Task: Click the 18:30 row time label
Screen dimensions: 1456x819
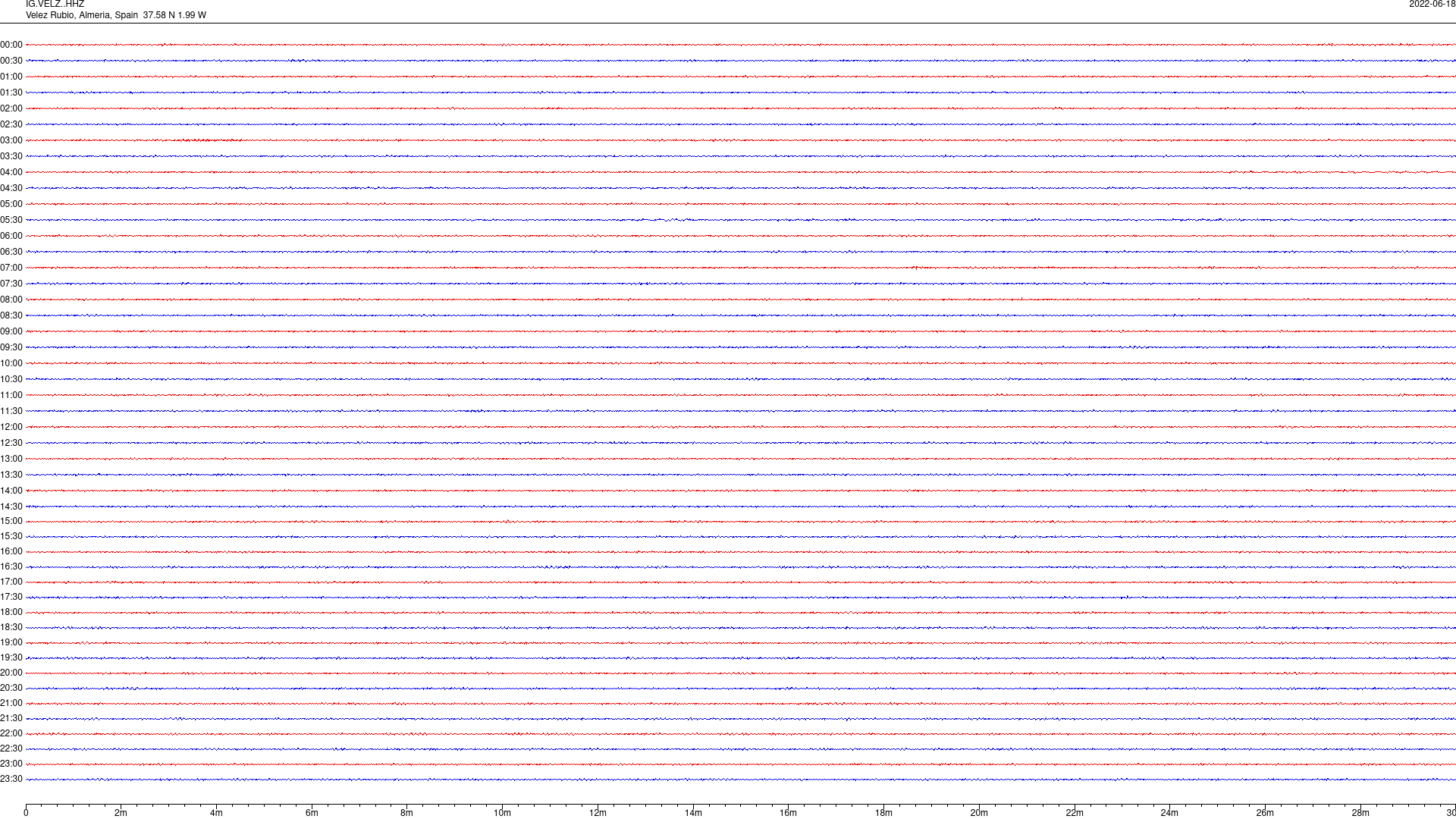Action: click(x=11, y=627)
